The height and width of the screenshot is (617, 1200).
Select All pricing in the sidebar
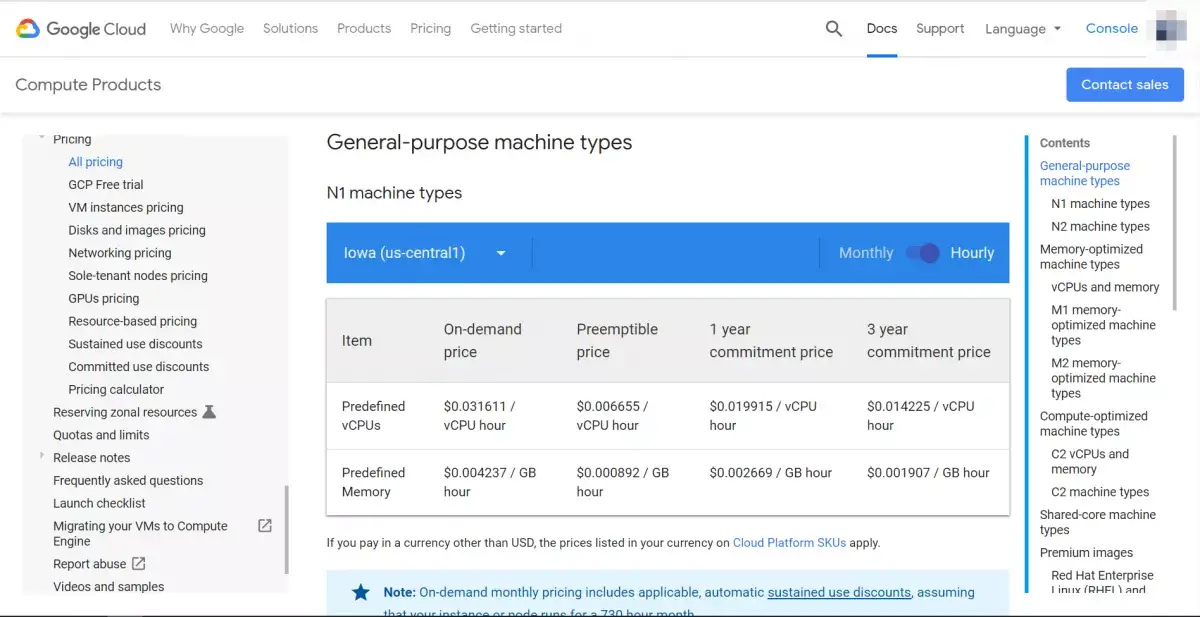pos(96,162)
